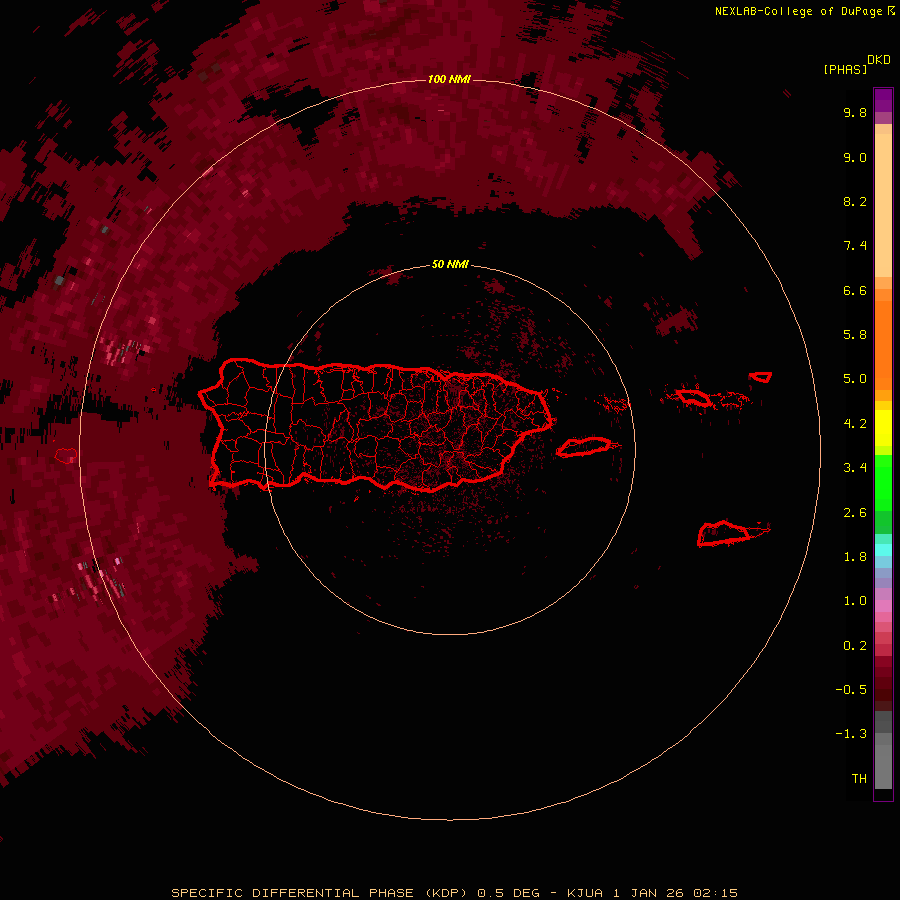
Task: Click the 0.2 scale value
Action: click(x=855, y=646)
